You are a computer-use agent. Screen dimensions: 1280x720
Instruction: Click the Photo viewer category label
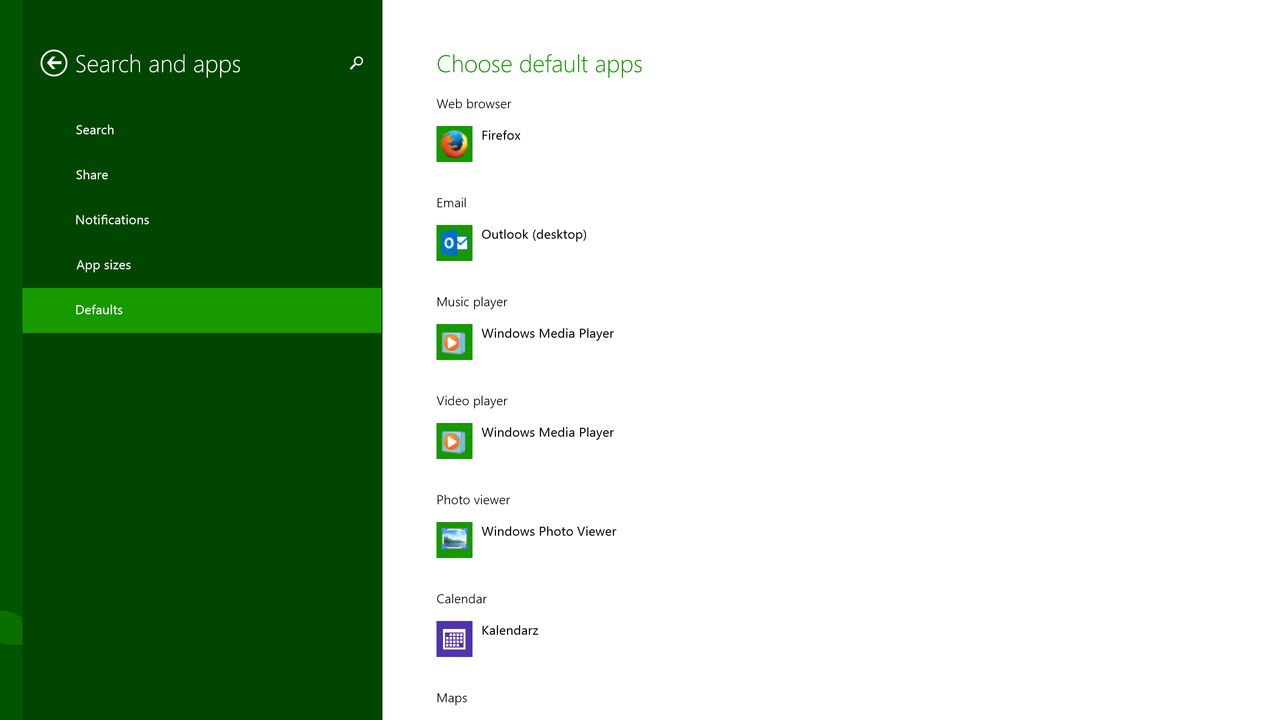click(x=473, y=500)
